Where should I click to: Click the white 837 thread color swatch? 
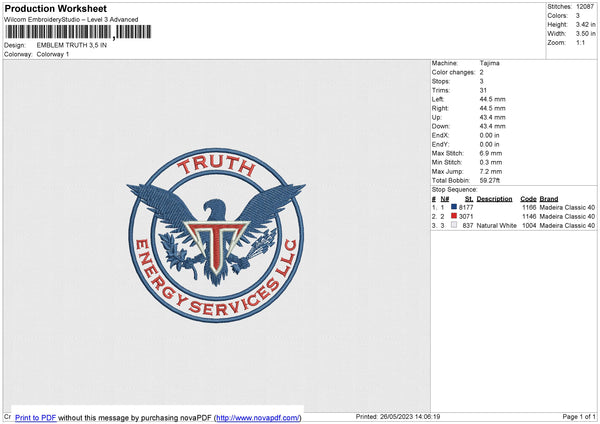454,225
